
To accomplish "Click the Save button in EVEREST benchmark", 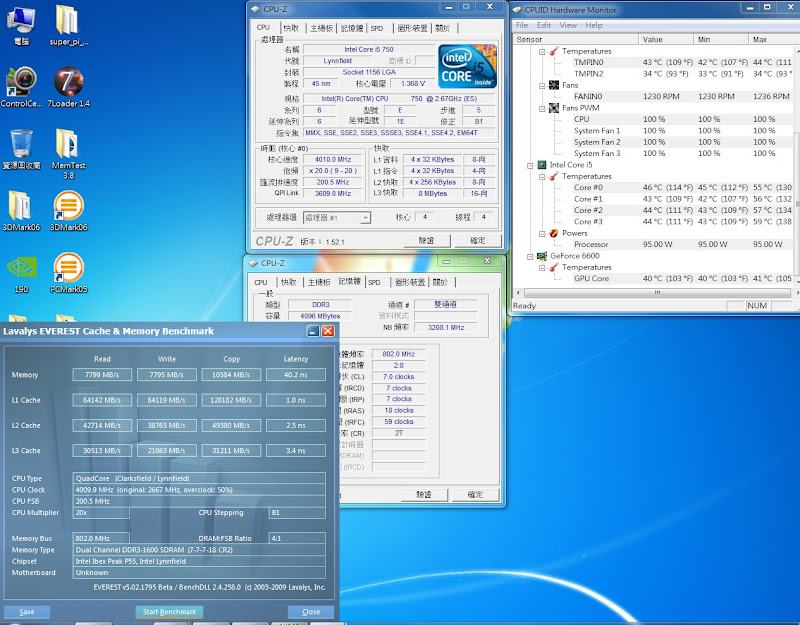I will pyautogui.click(x=27, y=612).
